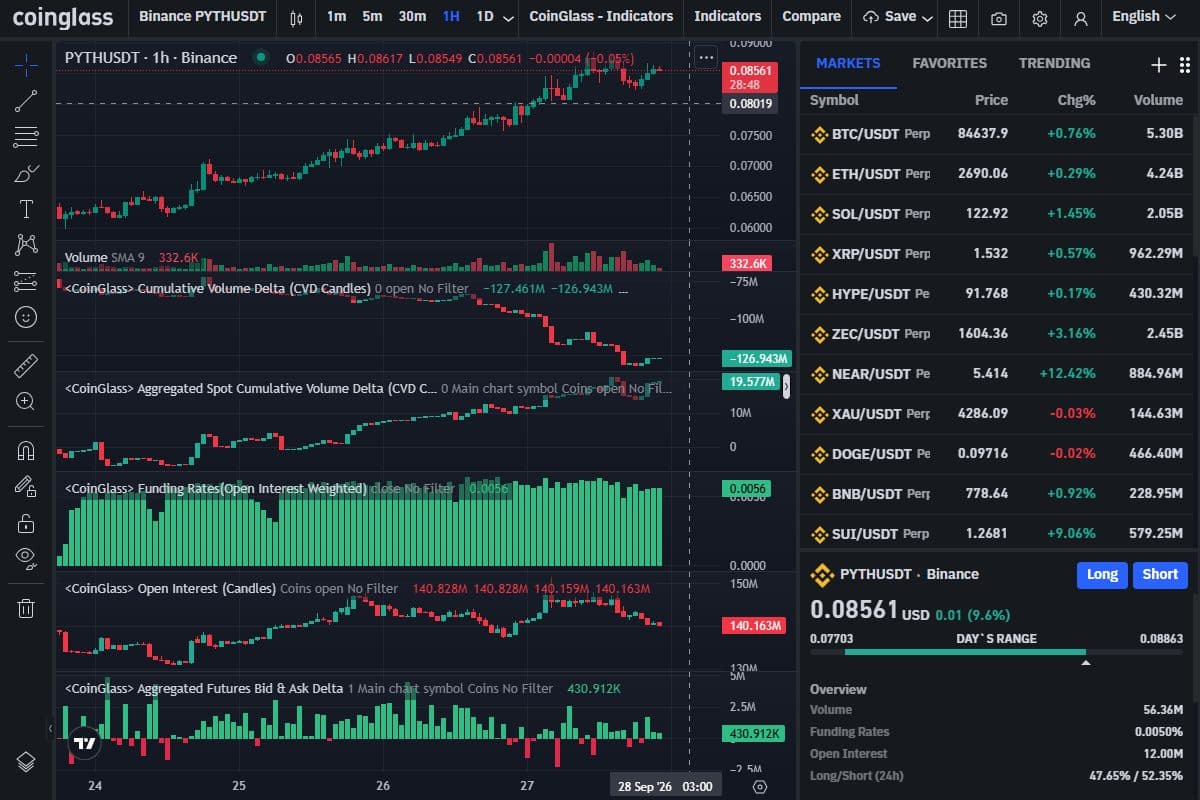The width and height of the screenshot is (1200, 800).
Task: Select the SOL/USDT Perp row
Action: click(x=999, y=213)
